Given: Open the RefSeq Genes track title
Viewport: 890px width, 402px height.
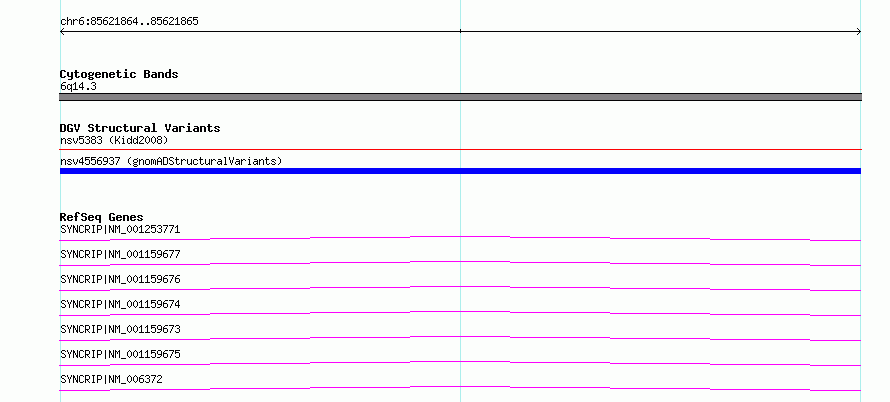Looking at the screenshot, I should coord(102,217).
